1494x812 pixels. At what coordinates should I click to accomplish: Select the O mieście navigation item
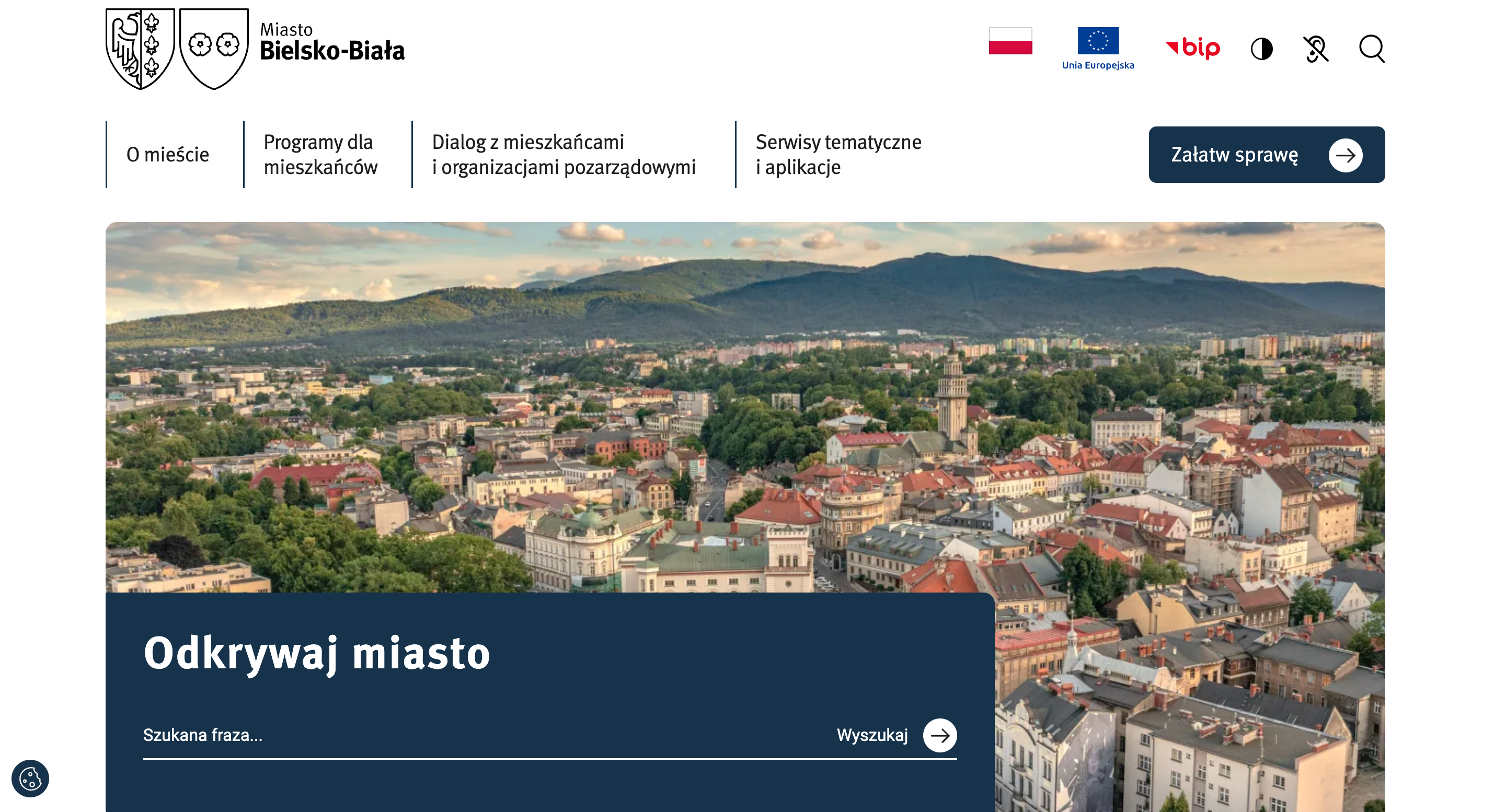pos(168,155)
